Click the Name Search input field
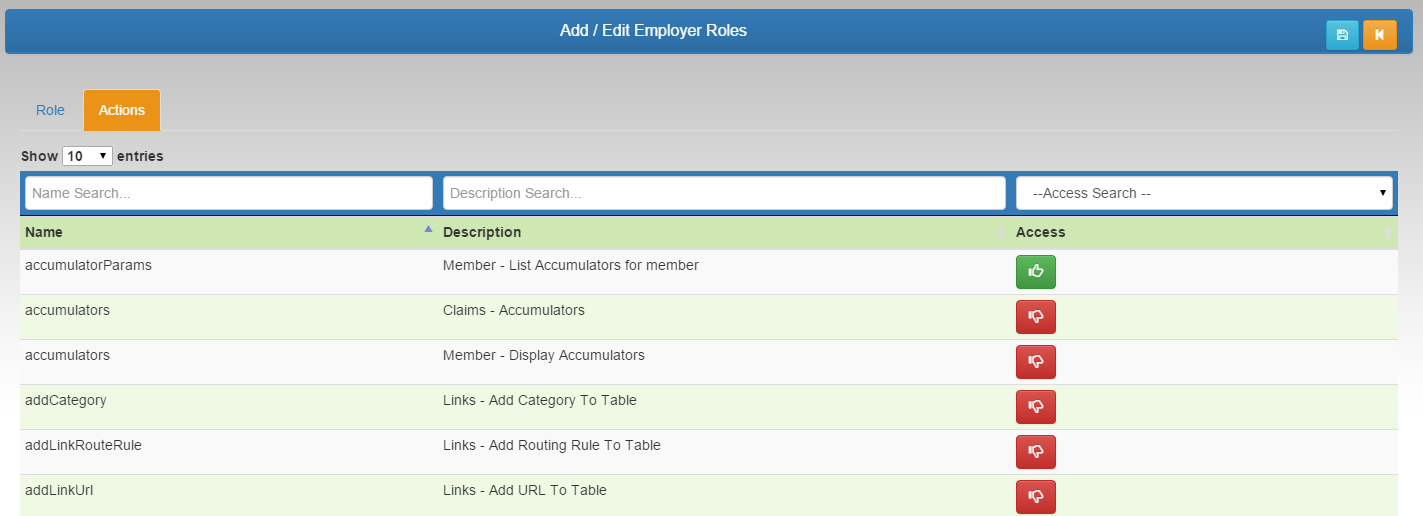The height and width of the screenshot is (516, 1423). pyautogui.click(x=229, y=193)
